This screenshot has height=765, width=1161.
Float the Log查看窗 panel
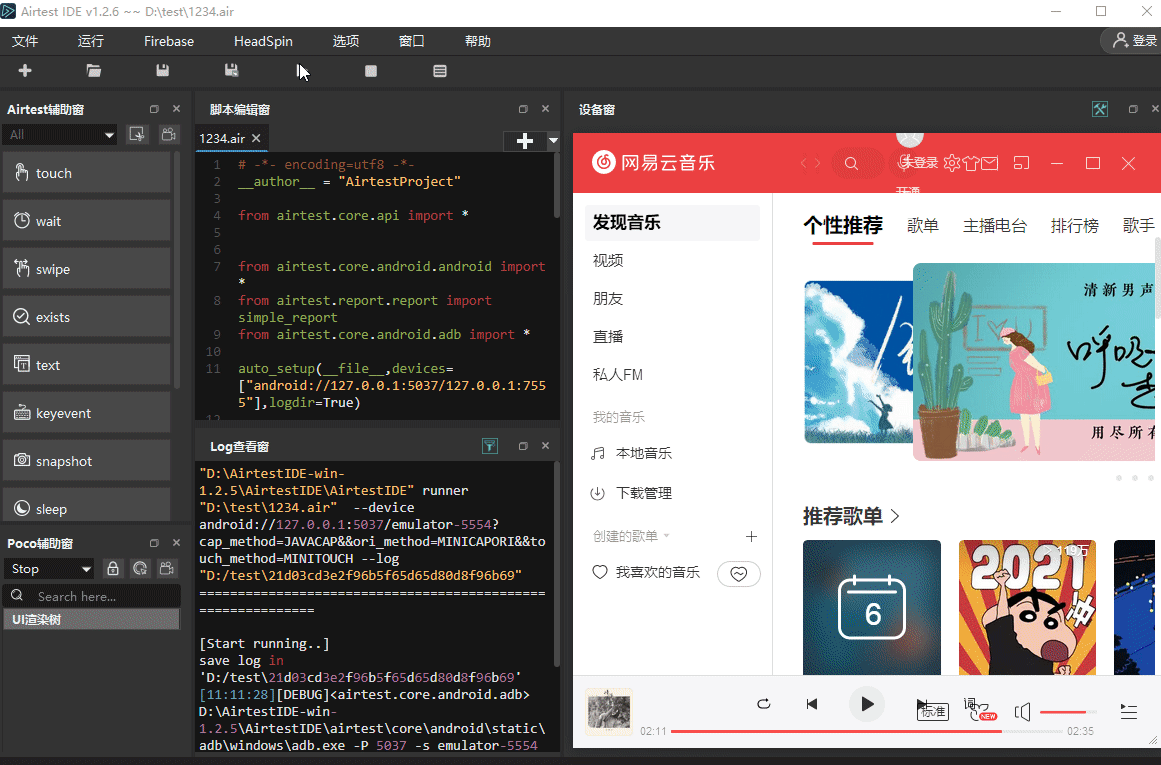click(x=523, y=446)
